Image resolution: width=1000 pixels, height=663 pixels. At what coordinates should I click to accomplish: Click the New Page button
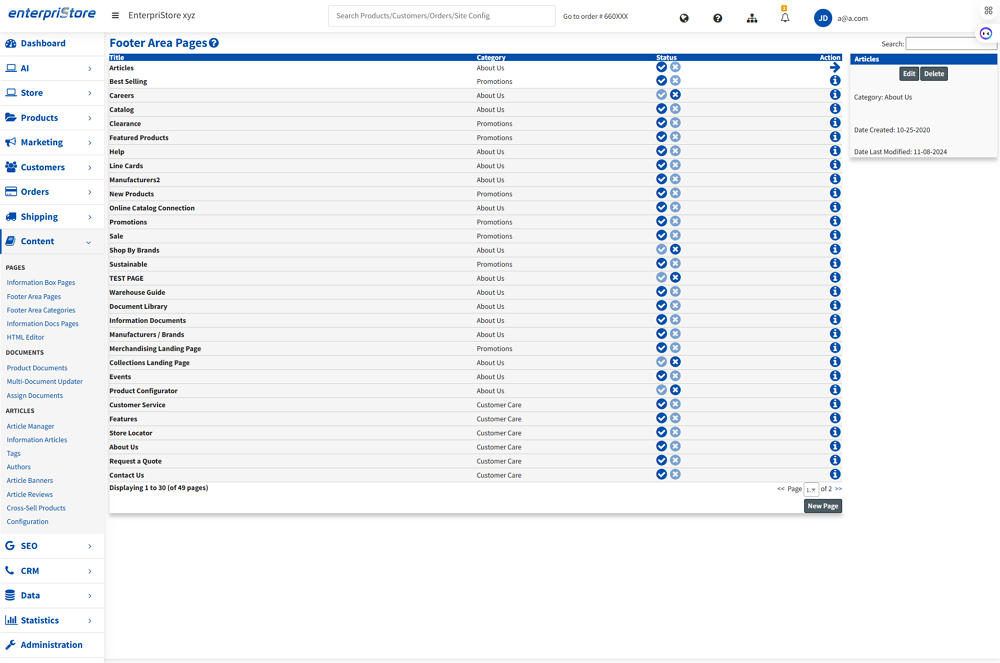(x=822, y=506)
